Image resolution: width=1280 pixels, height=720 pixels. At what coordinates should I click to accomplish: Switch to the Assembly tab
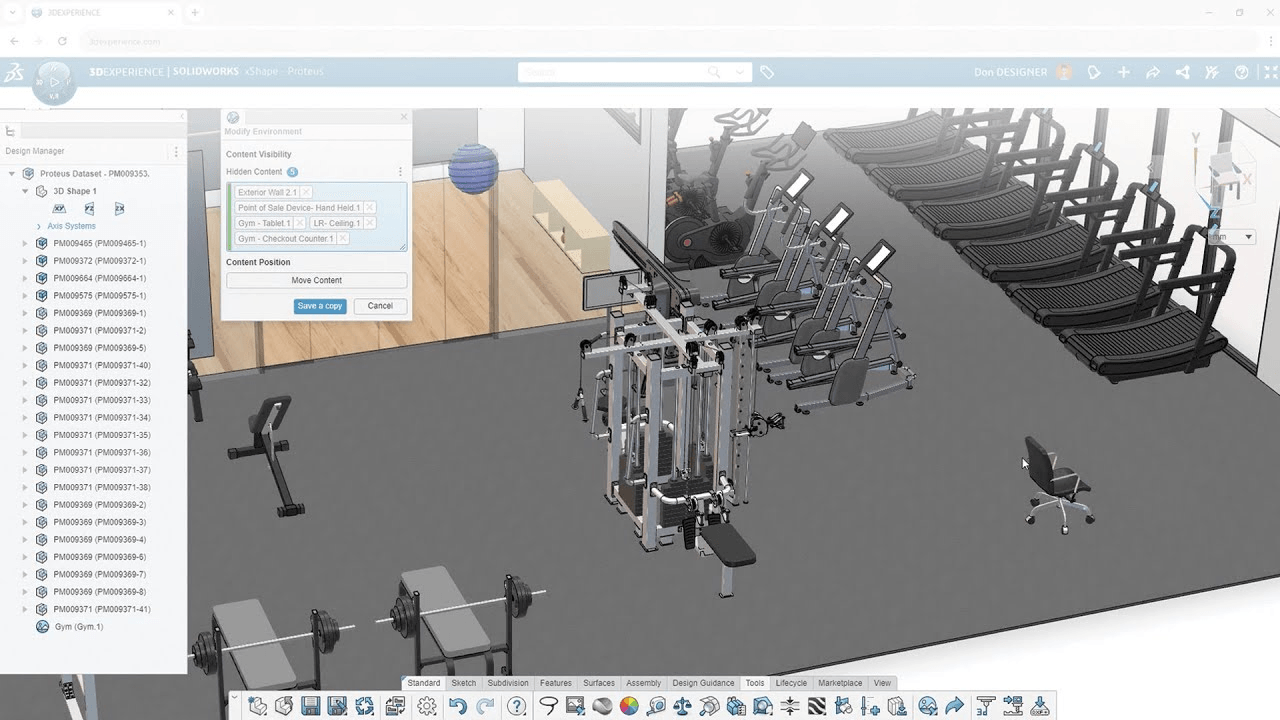(x=644, y=682)
